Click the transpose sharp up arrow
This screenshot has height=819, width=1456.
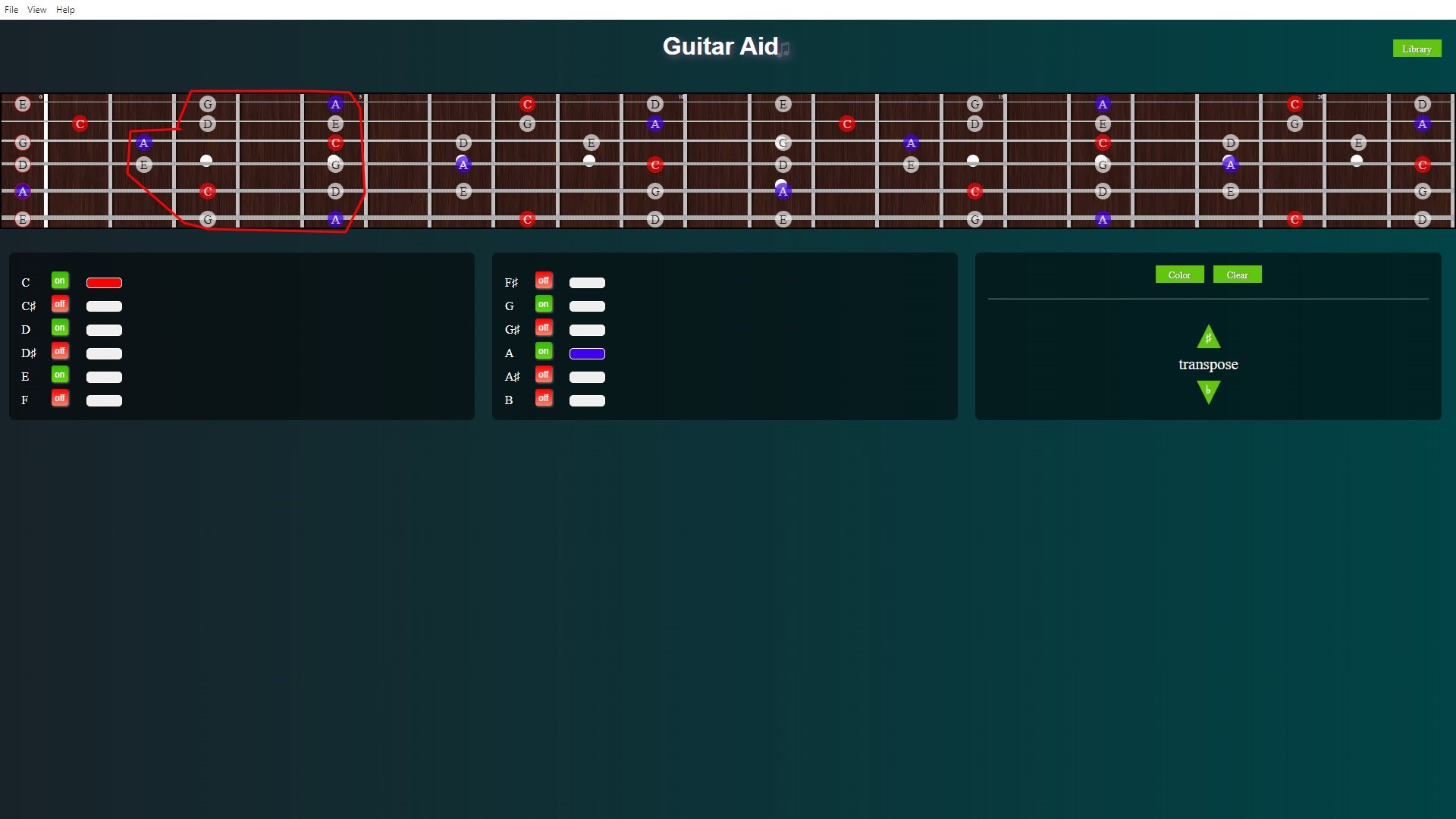point(1208,337)
